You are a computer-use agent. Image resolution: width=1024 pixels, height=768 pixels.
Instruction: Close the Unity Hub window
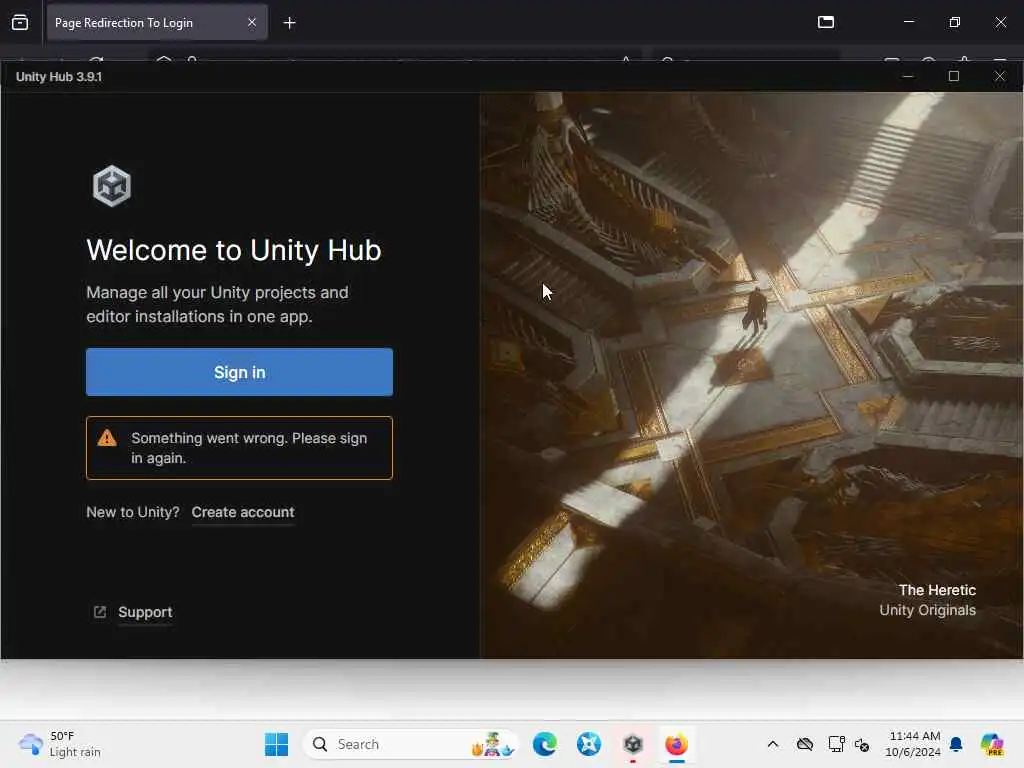coord(999,76)
